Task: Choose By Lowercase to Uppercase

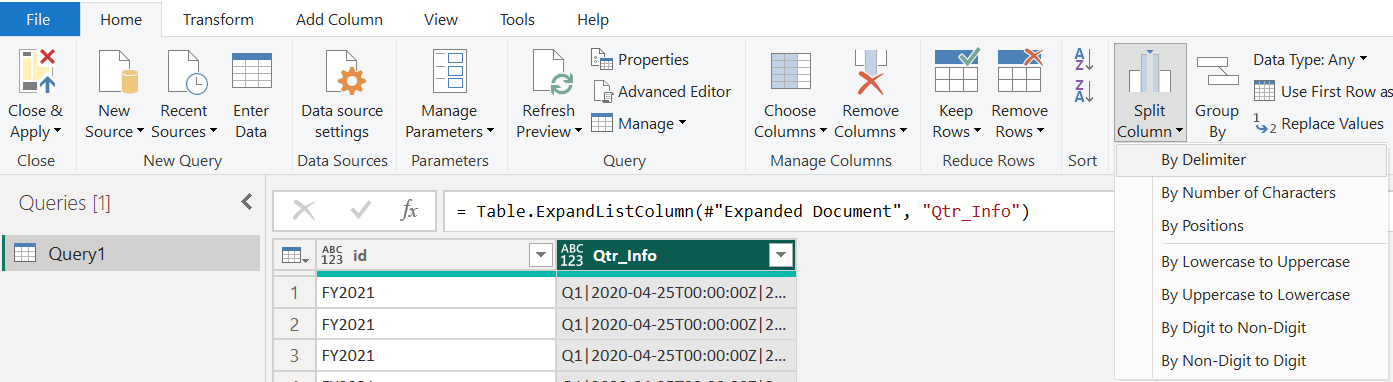Action: pyautogui.click(x=1251, y=262)
